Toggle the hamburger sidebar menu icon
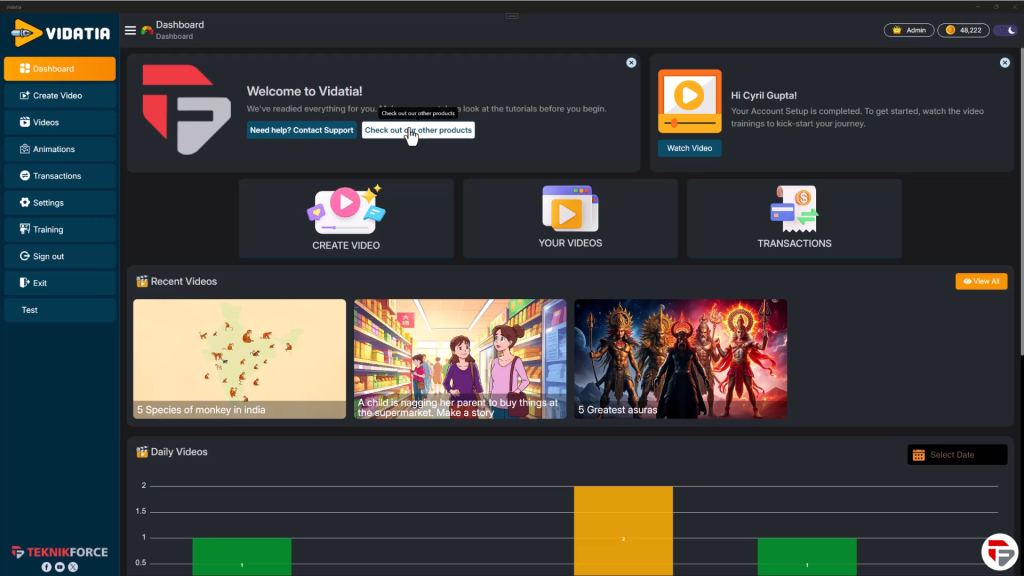The height and width of the screenshot is (576, 1024). pyautogui.click(x=130, y=30)
